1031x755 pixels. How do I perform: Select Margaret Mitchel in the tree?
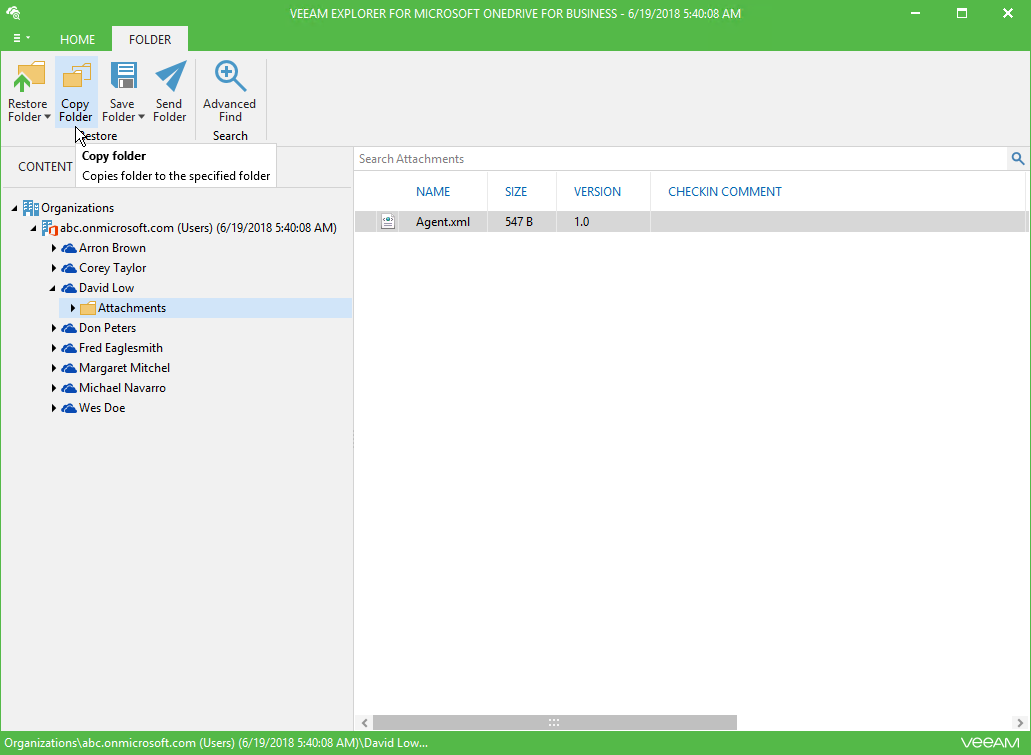click(x=125, y=368)
